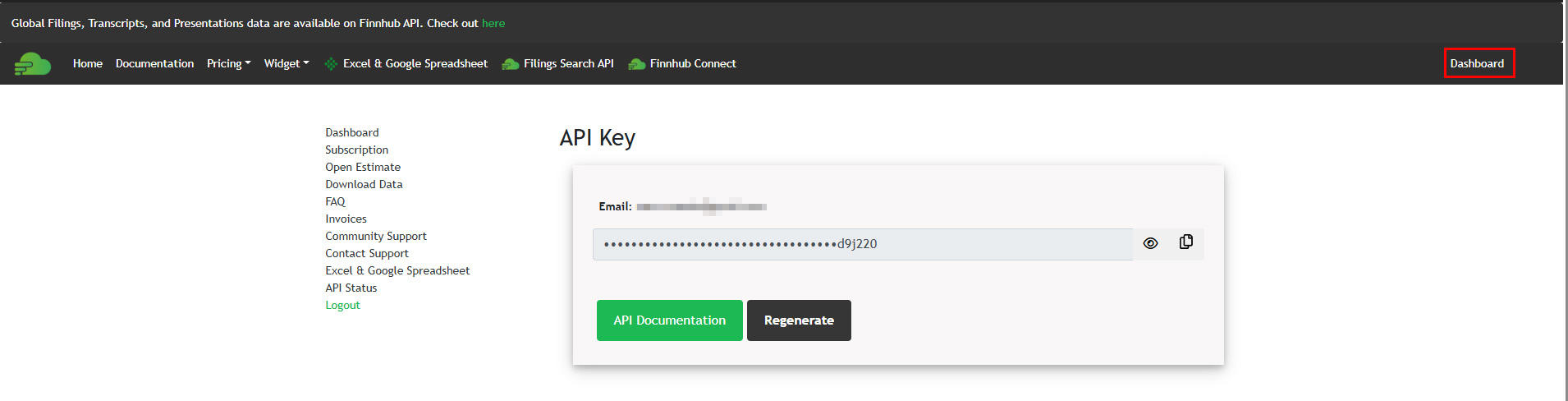Open the Dashboard link at top right
The width and height of the screenshot is (1568, 401).
coord(1477,63)
